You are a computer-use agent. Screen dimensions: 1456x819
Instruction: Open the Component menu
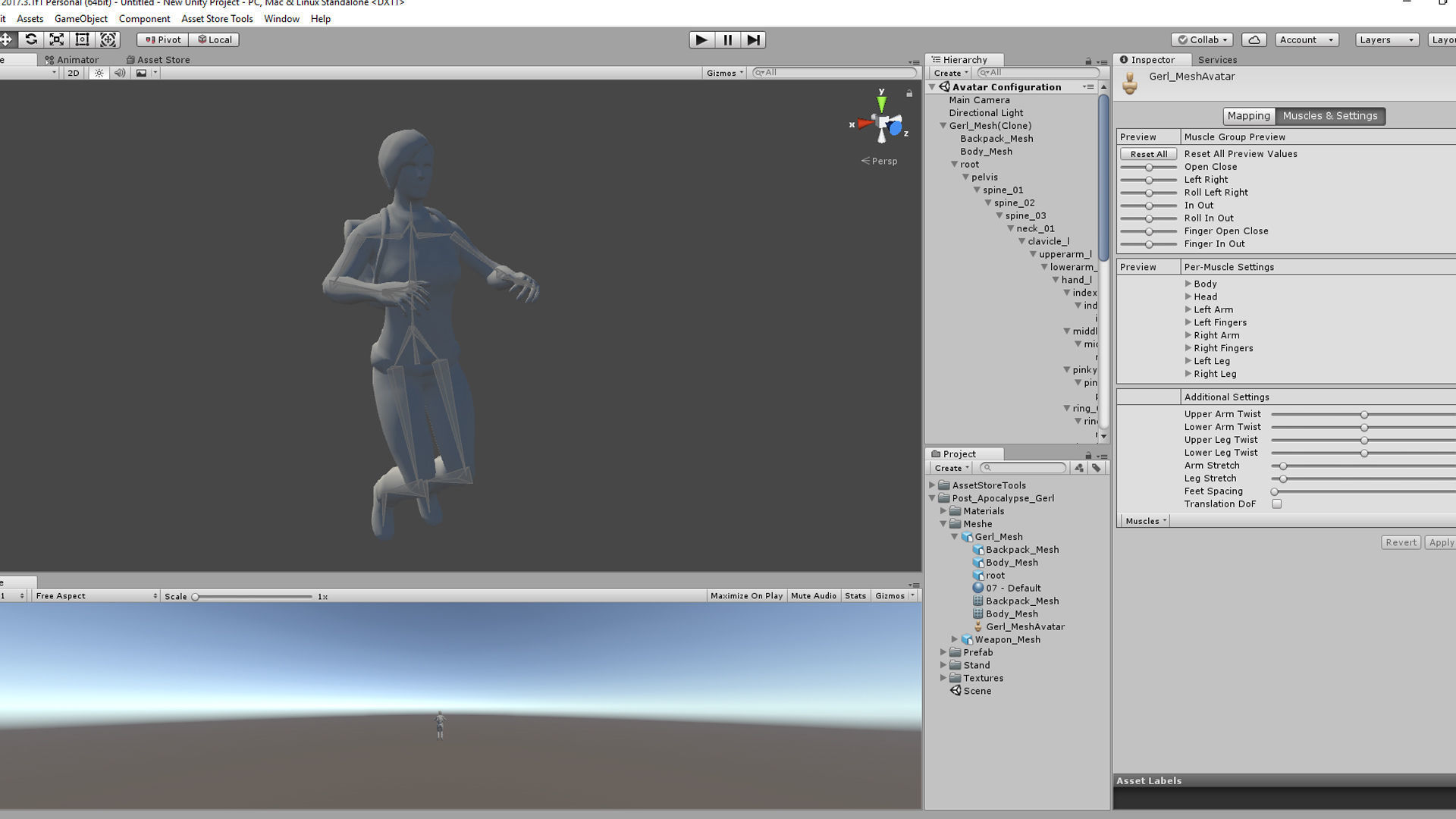pyautogui.click(x=144, y=18)
